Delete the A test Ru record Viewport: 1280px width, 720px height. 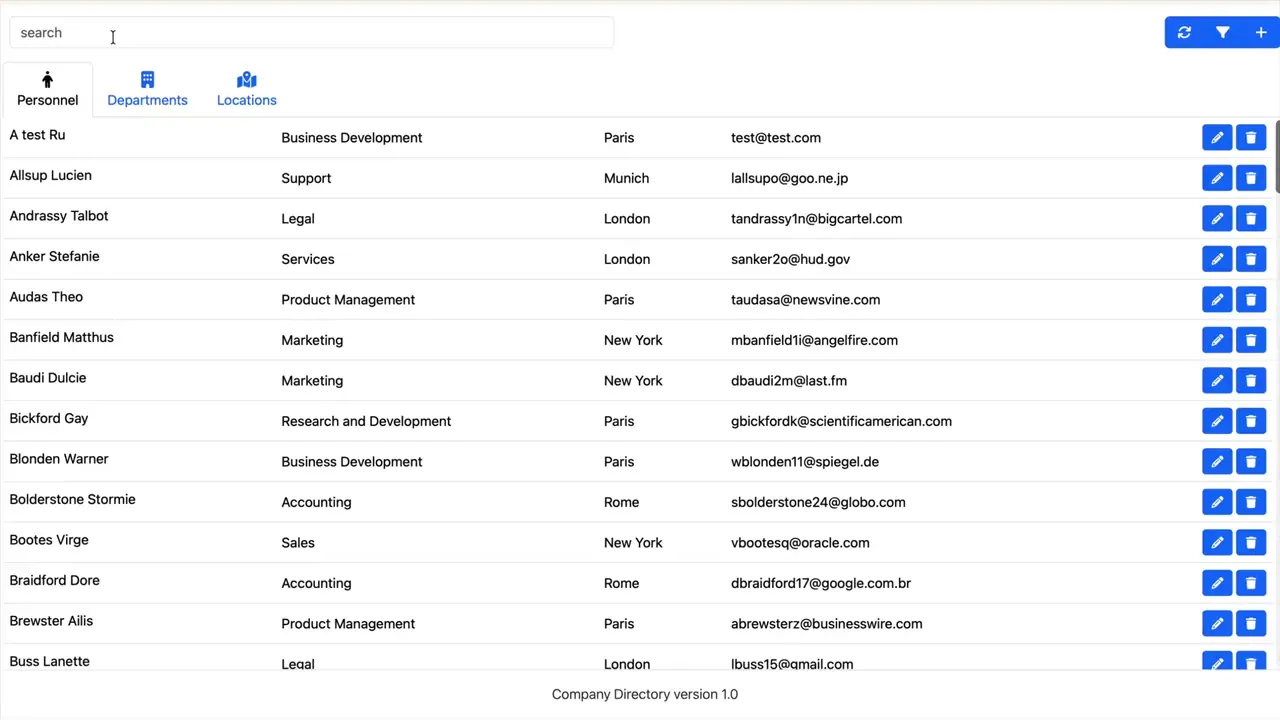(1251, 138)
